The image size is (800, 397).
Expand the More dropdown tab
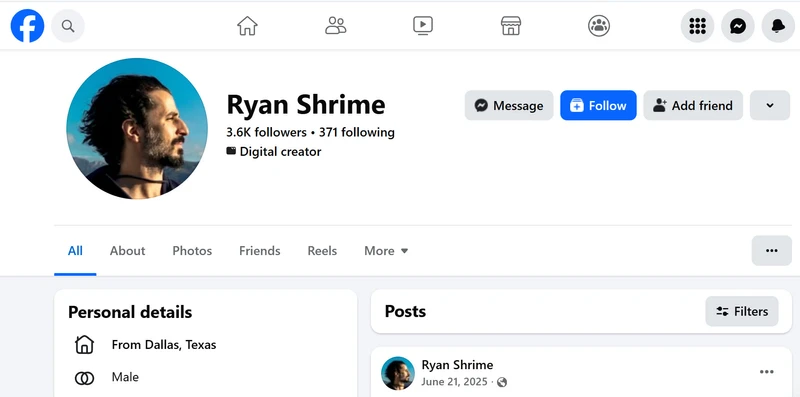pos(386,251)
